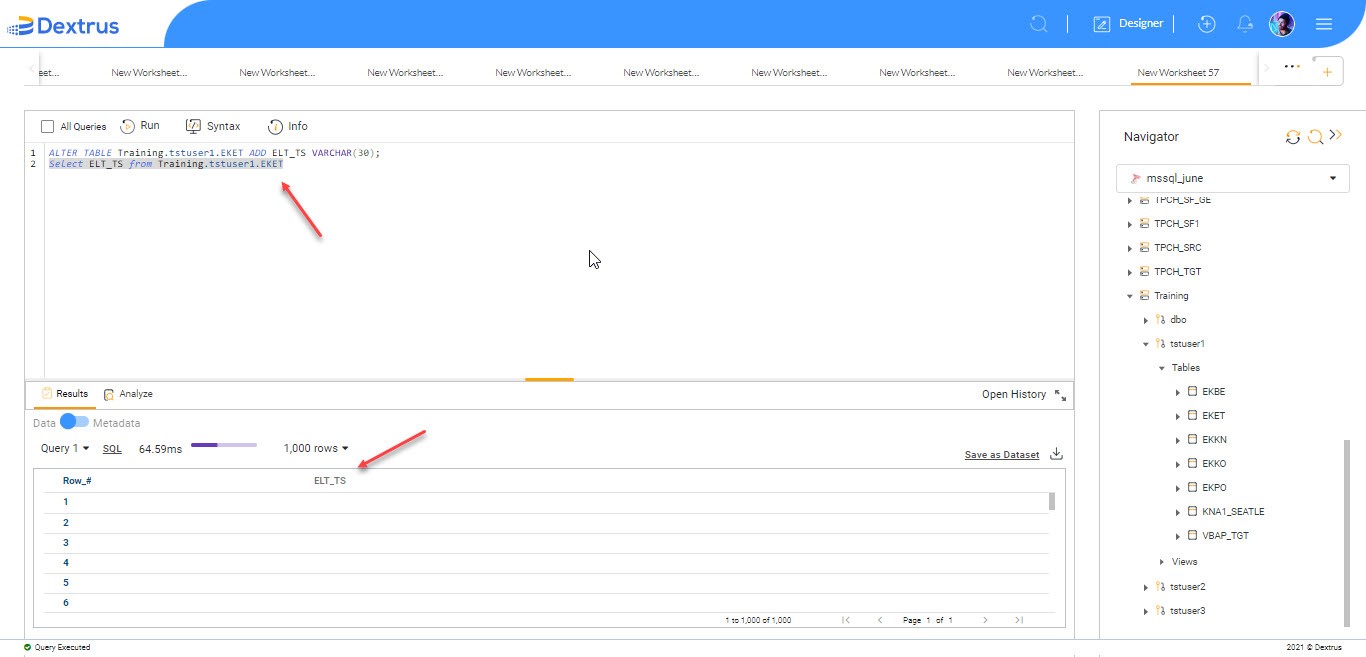Collapse the Tables folder
Image resolution: width=1366 pixels, height=657 pixels.
[1162, 368]
